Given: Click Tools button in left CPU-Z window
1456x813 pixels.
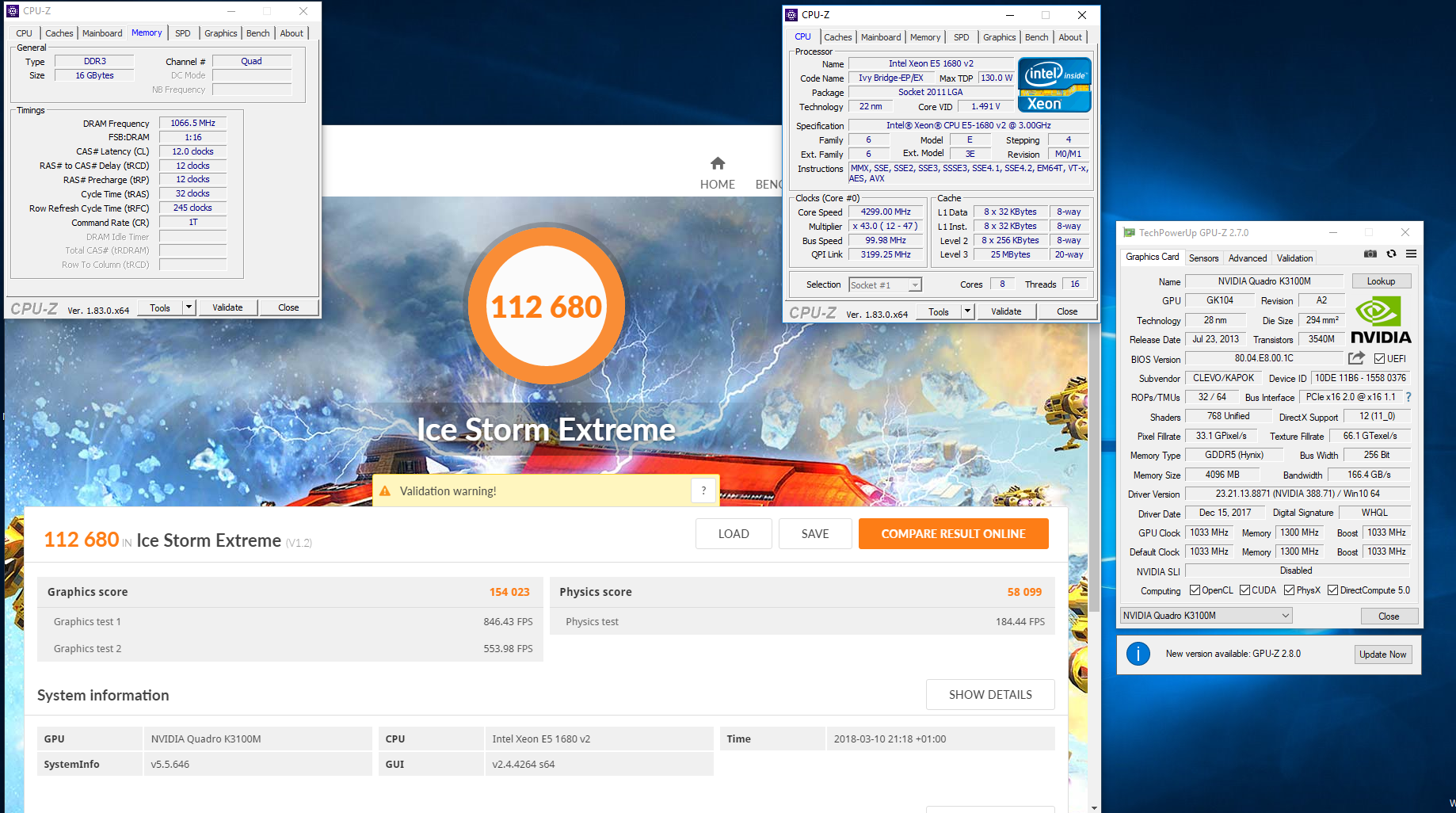Looking at the screenshot, I should 160,307.
